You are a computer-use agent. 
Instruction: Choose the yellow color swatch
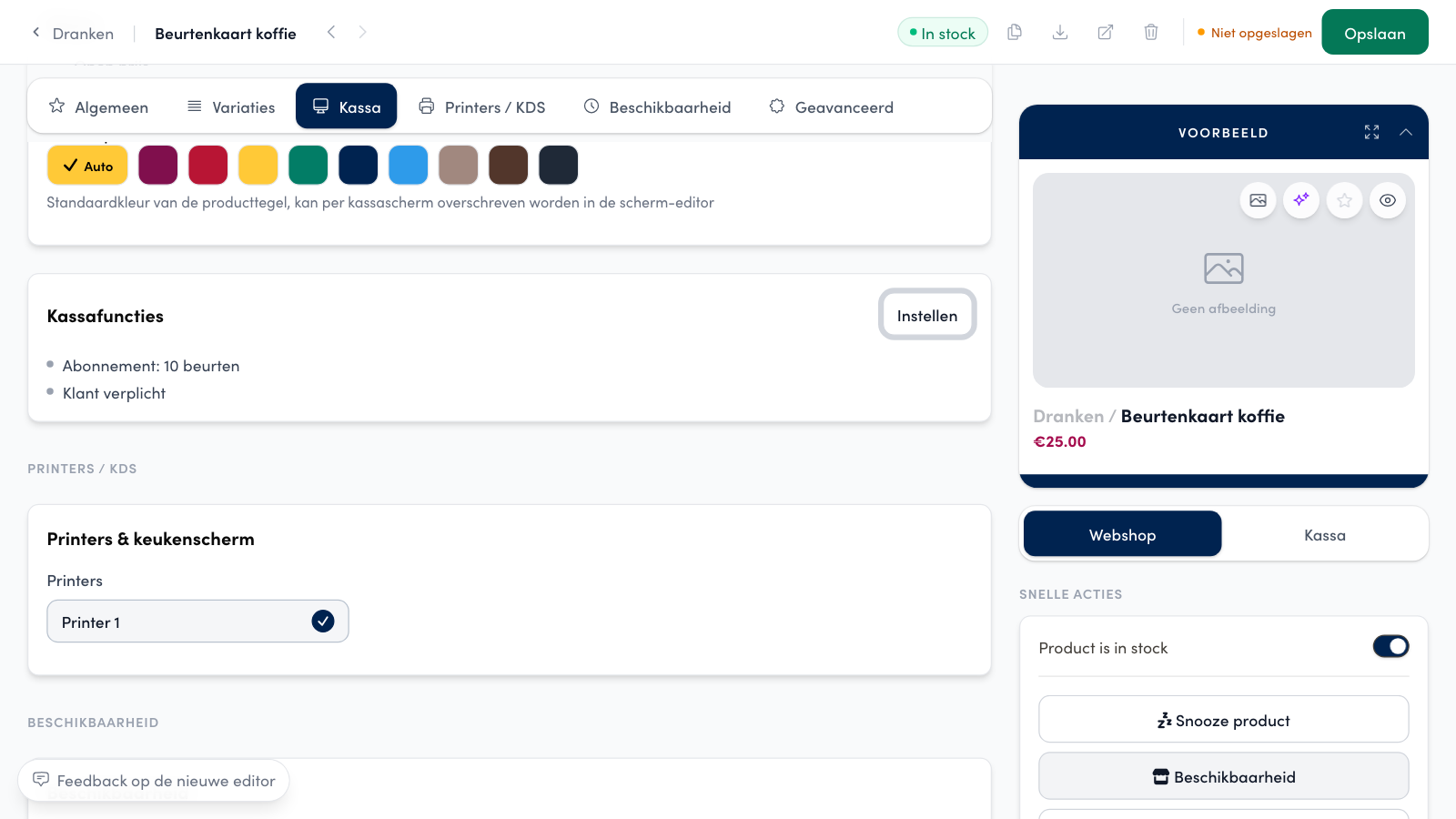click(258, 165)
